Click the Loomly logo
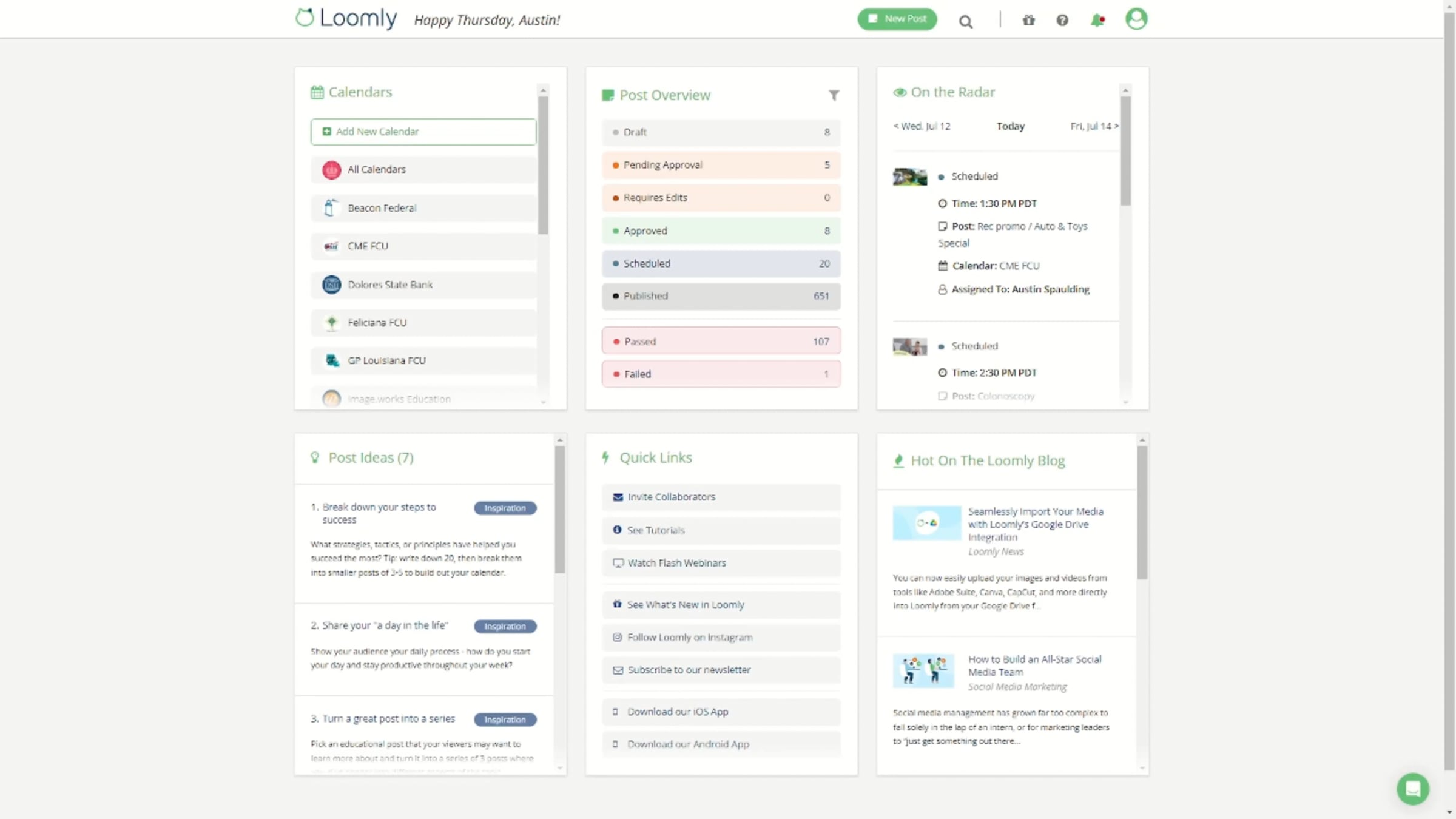 [x=346, y=18]
